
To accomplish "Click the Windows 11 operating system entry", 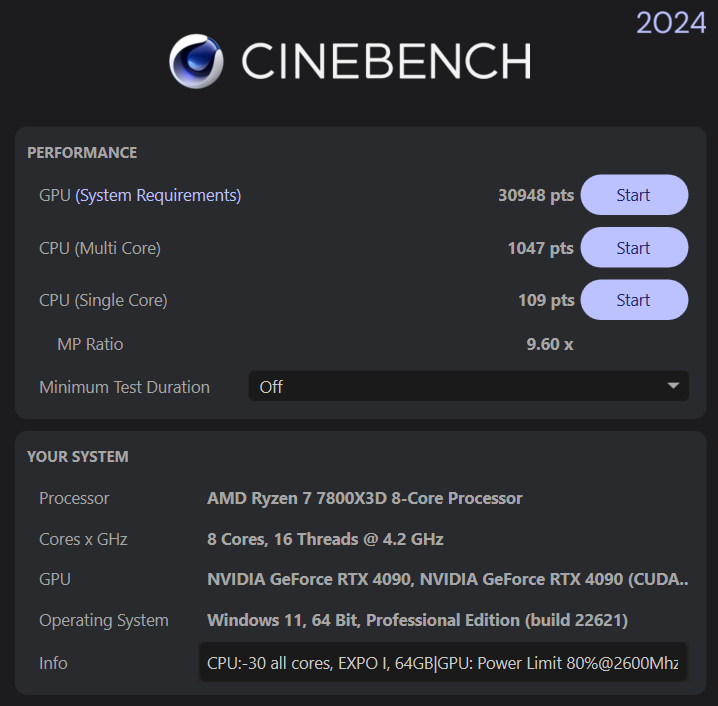I will [x=417, y=620].
